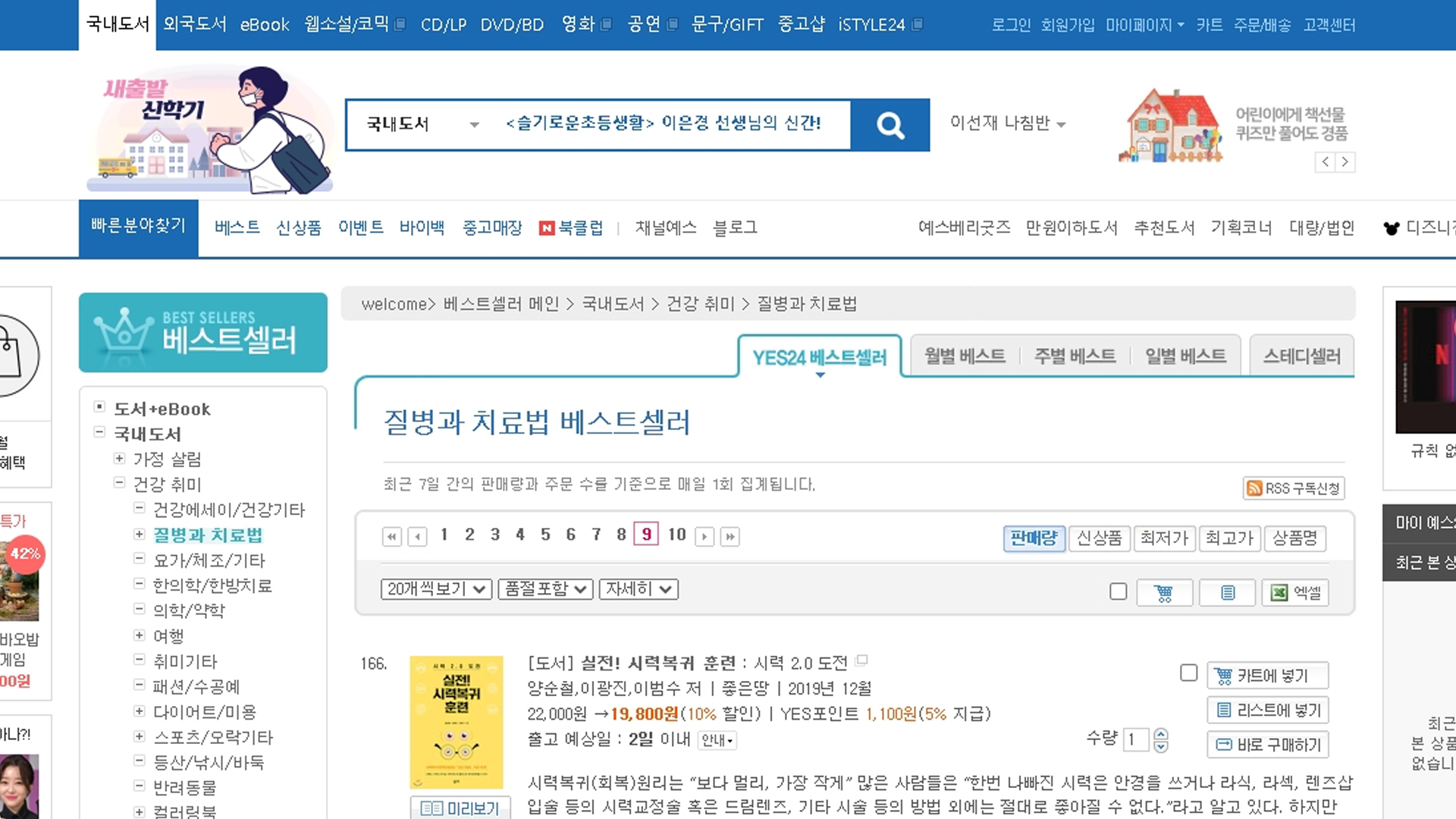1456x819 pixels.
Task: Go to page 1 of results
Action: [x=444, y=535]
